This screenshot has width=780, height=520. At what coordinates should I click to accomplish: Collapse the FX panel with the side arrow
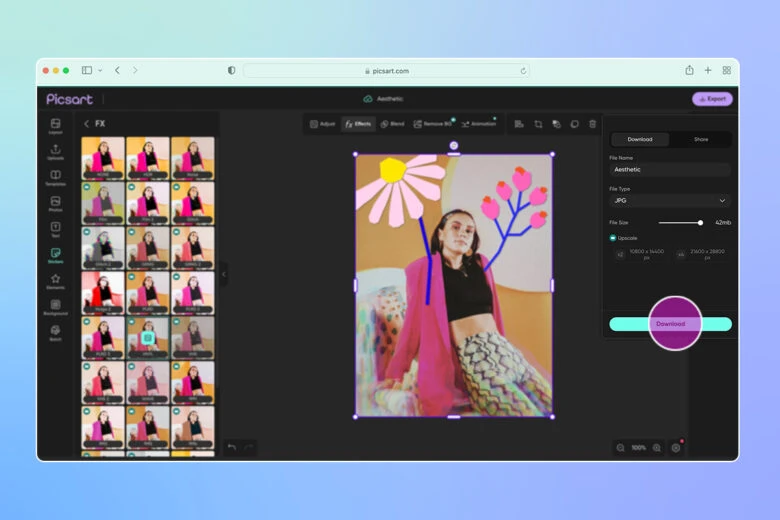pos(223,273)
